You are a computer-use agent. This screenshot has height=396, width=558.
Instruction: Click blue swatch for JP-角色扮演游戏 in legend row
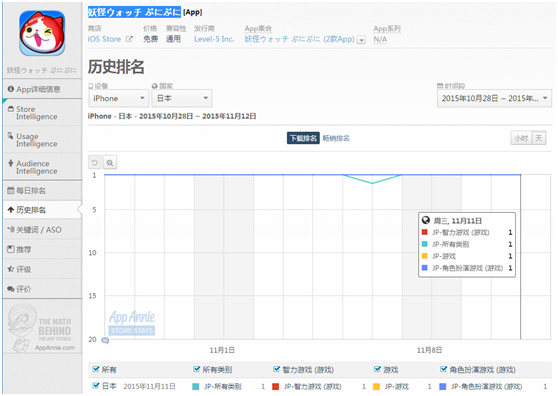(x=443, y=386)
